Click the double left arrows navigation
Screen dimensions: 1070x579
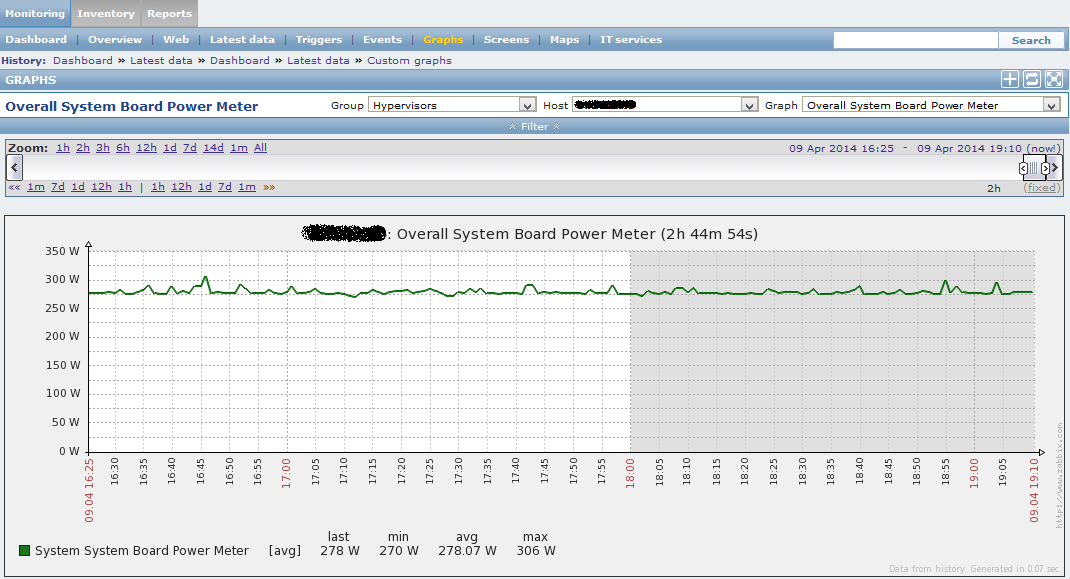tap(14, 187)
